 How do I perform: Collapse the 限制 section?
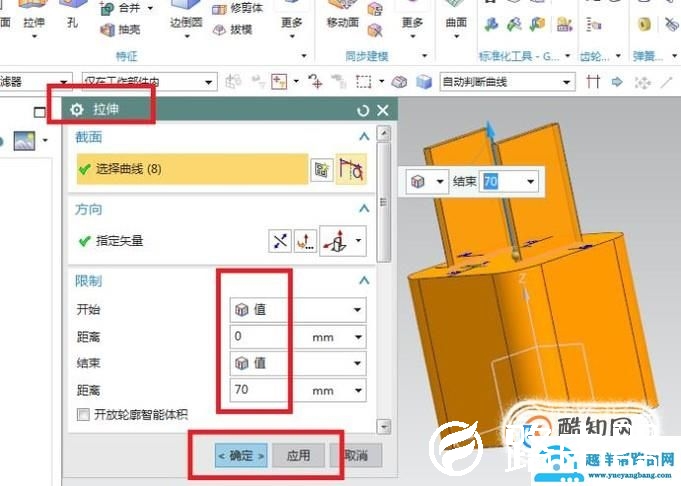[364, 281]
